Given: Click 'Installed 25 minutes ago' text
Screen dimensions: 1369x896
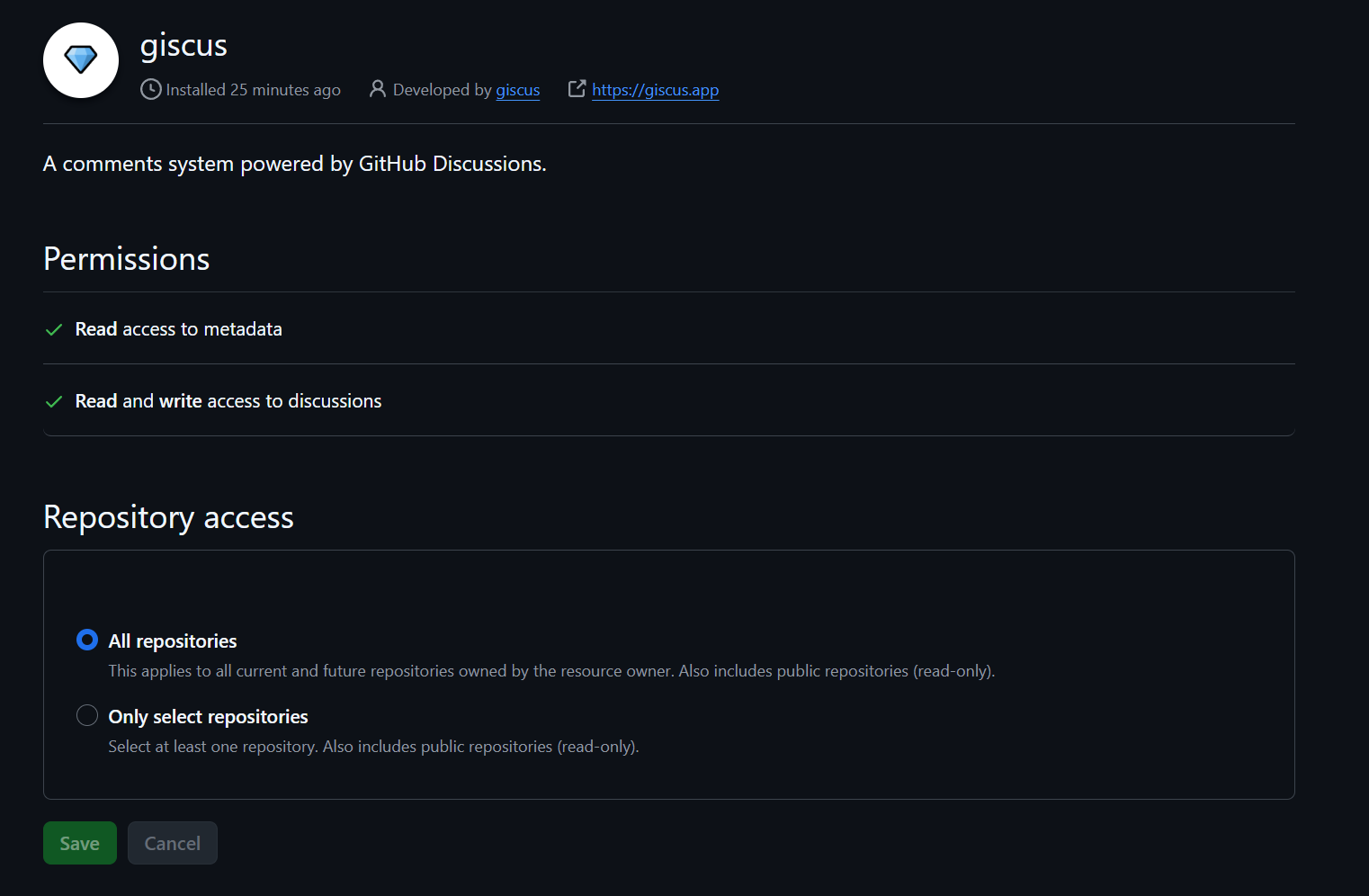Looking at the screenshot, I should tap(254, 90).
